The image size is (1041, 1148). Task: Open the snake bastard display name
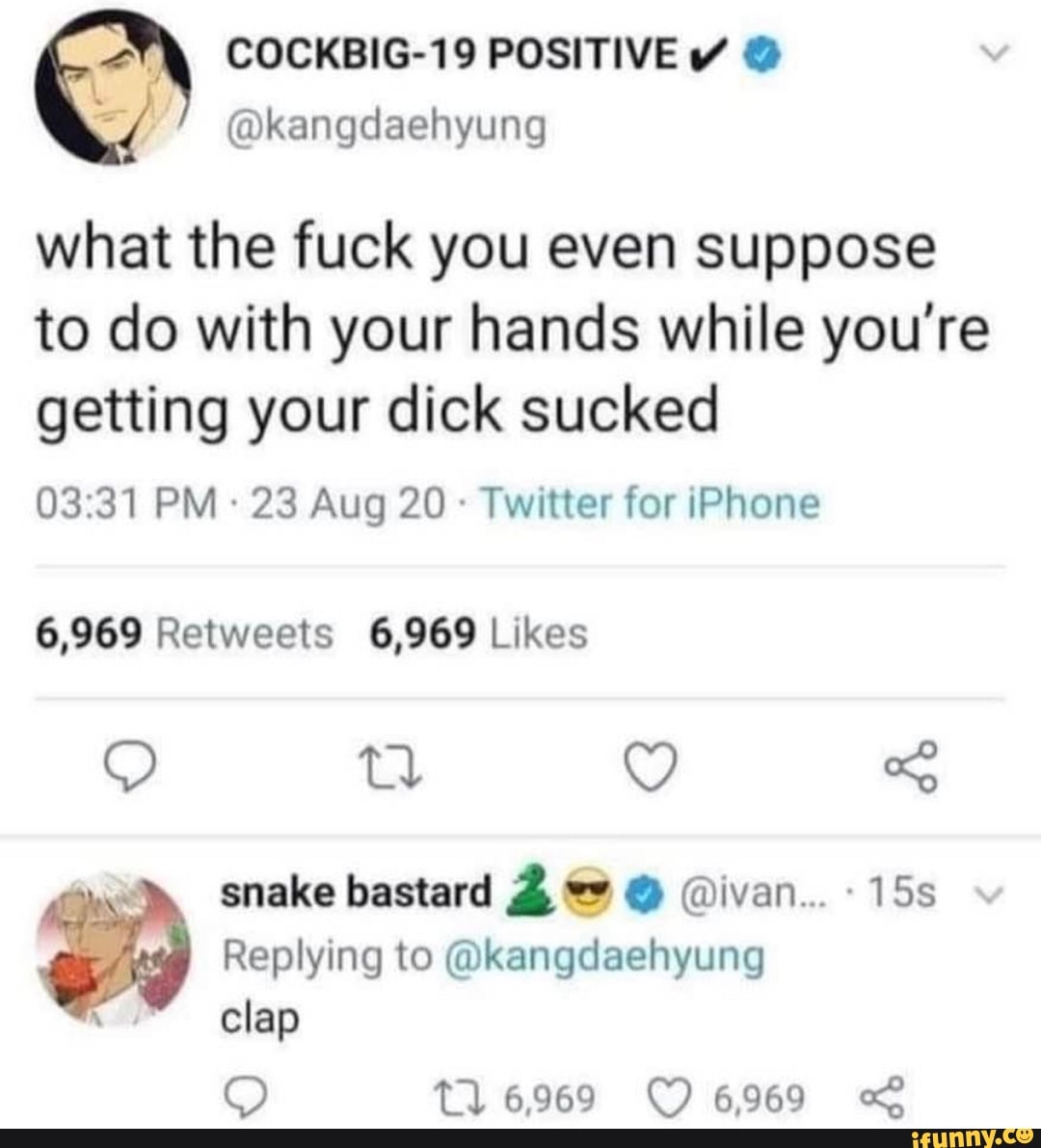pos(357,894)
